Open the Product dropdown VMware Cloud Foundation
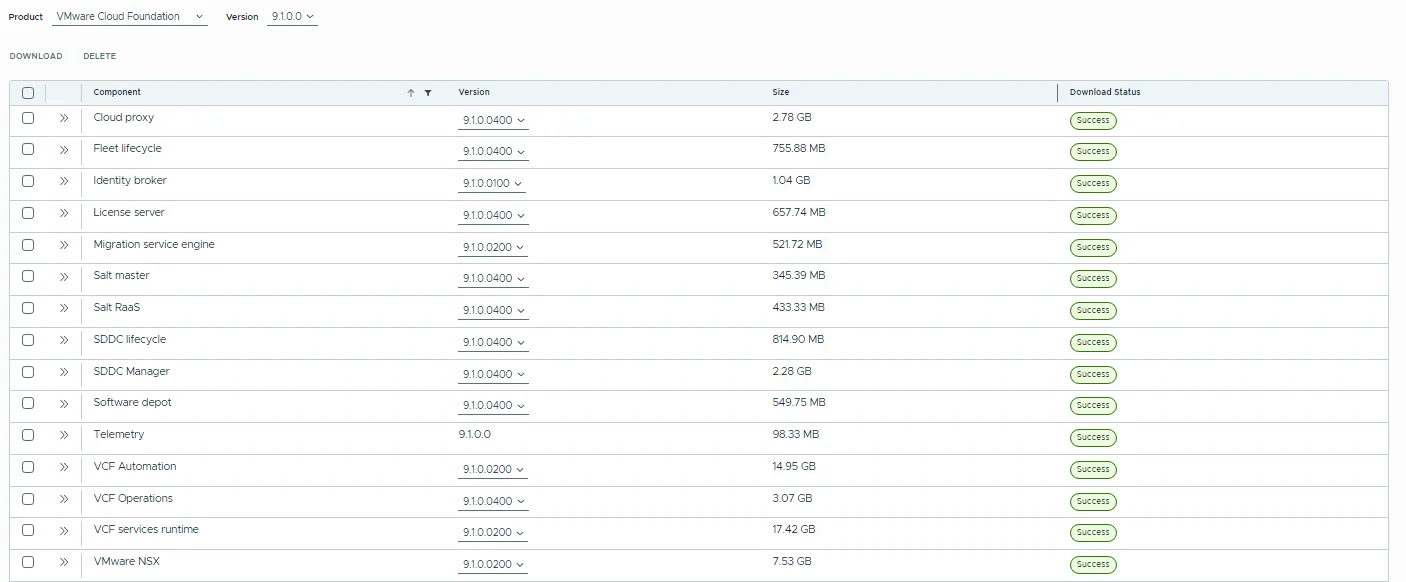 point(130,17)
